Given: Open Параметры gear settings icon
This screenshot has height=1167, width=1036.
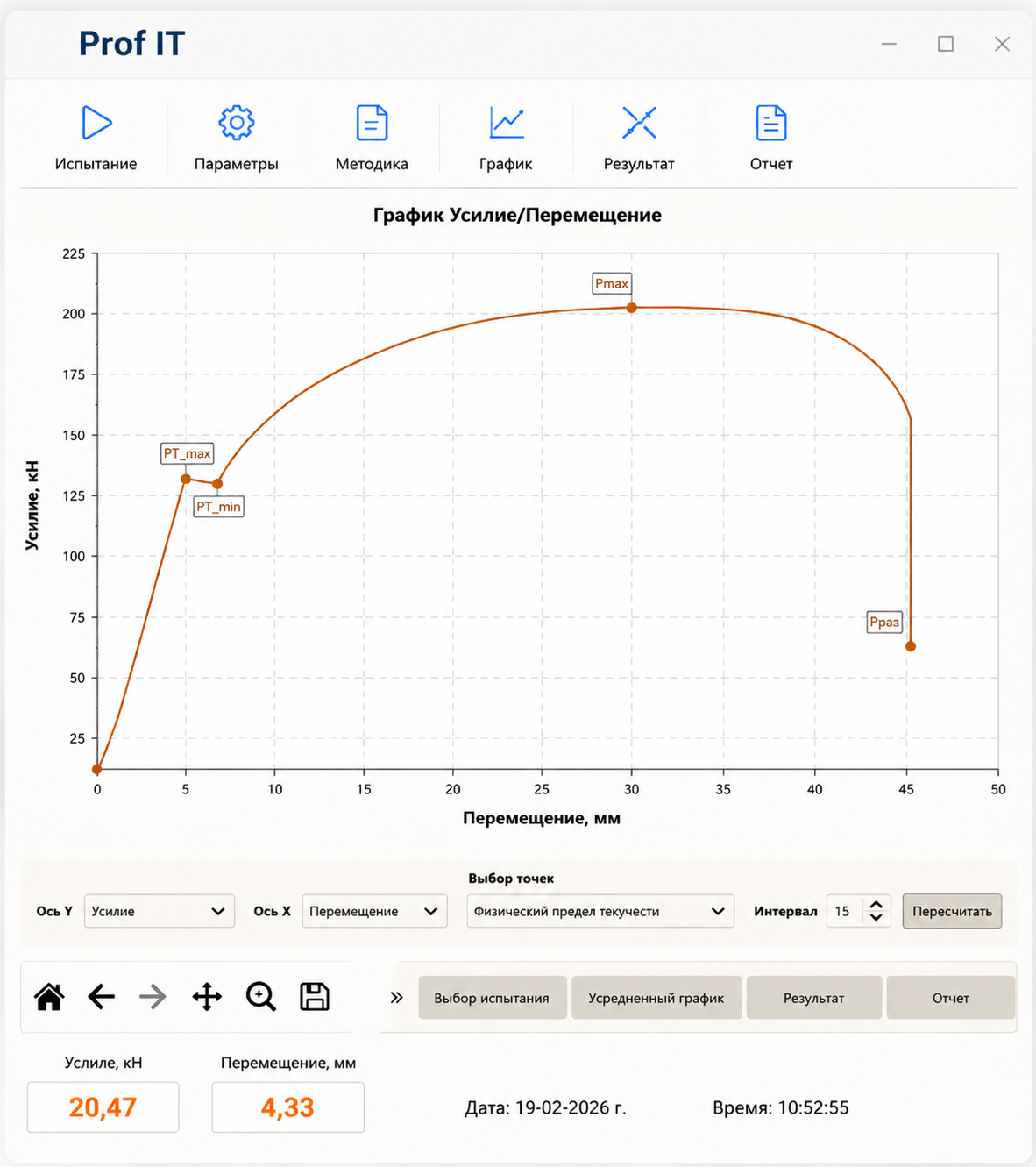Looking at the screenshot, I should (236, 123).
